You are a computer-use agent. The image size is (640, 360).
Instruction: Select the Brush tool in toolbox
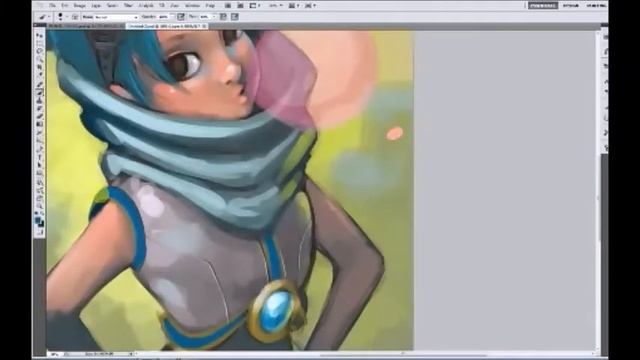39,92
